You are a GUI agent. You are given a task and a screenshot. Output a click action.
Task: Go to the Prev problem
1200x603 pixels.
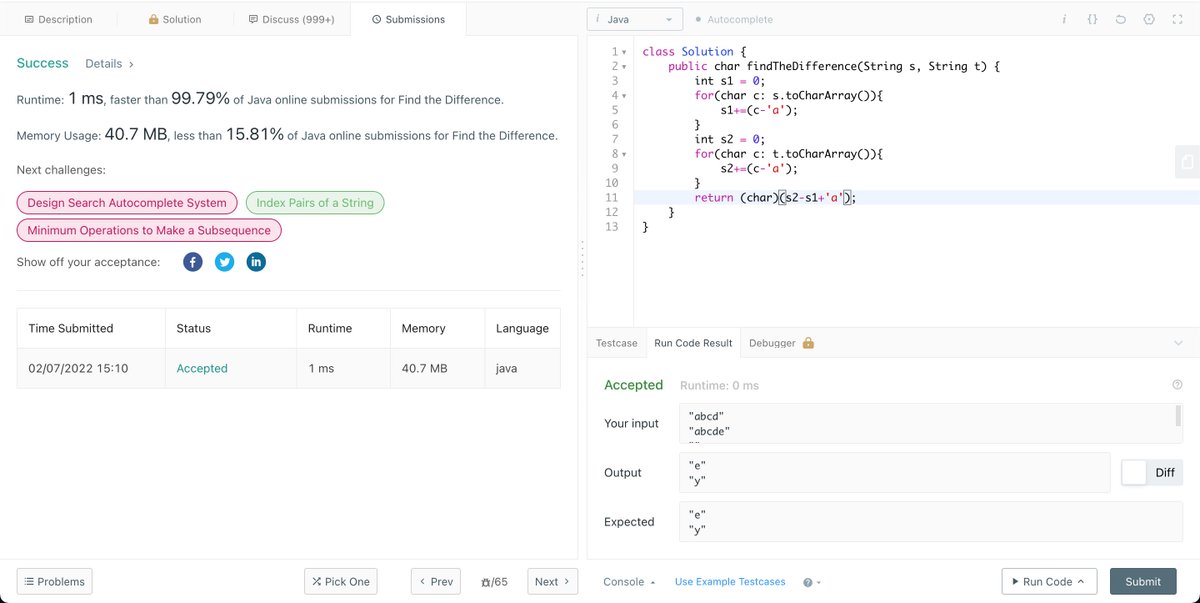click(x=436, y=581)
